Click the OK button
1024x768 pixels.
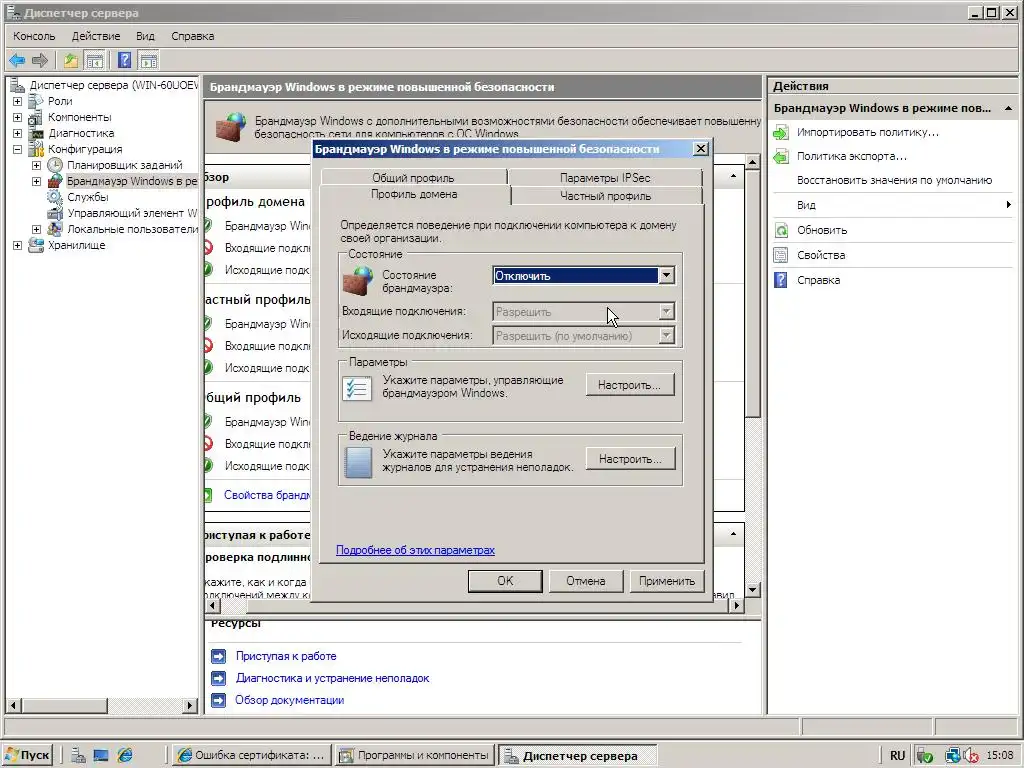tap(505, 581)
